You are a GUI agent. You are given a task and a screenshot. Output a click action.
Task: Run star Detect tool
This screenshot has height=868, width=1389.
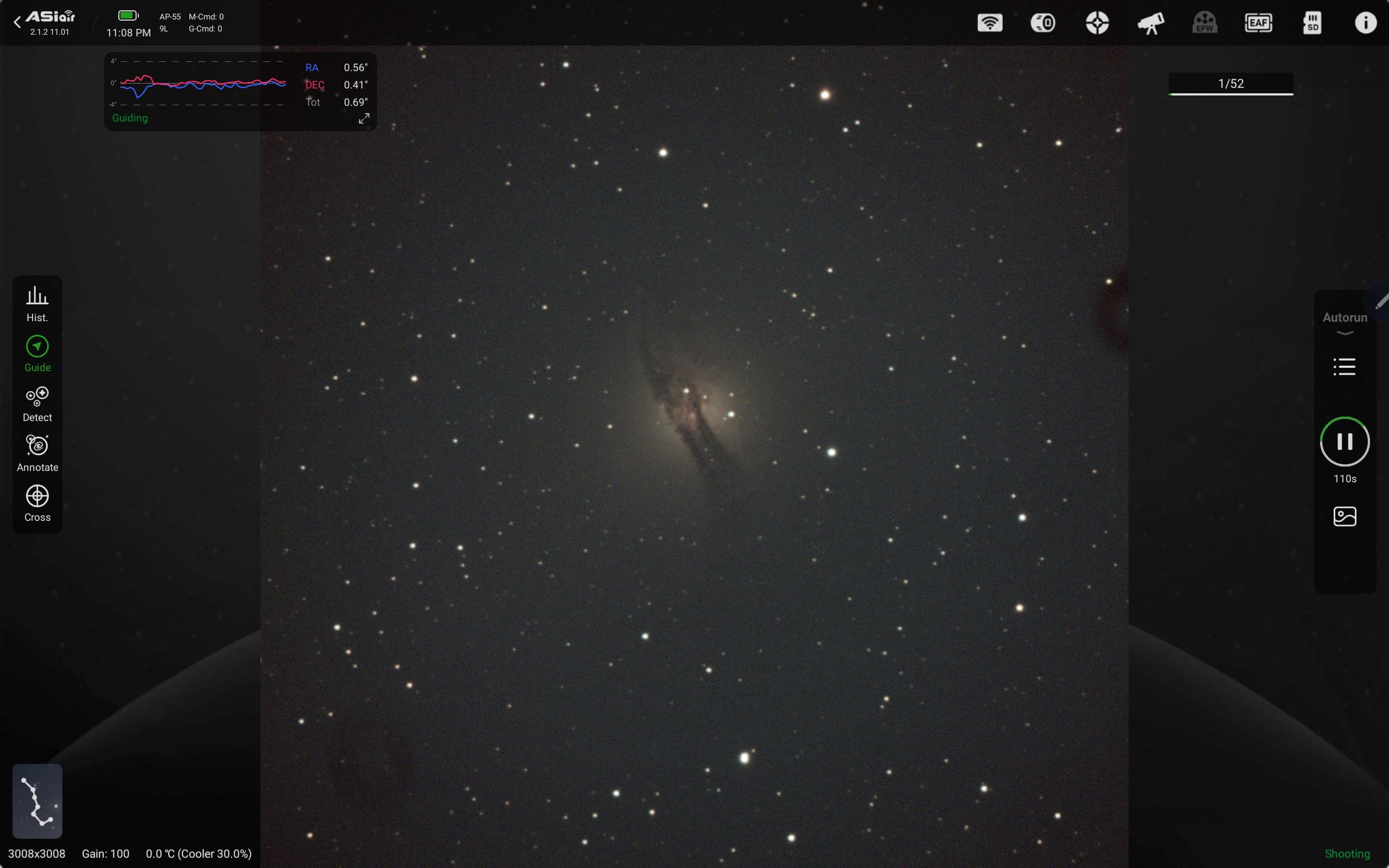tap(37, 404)
